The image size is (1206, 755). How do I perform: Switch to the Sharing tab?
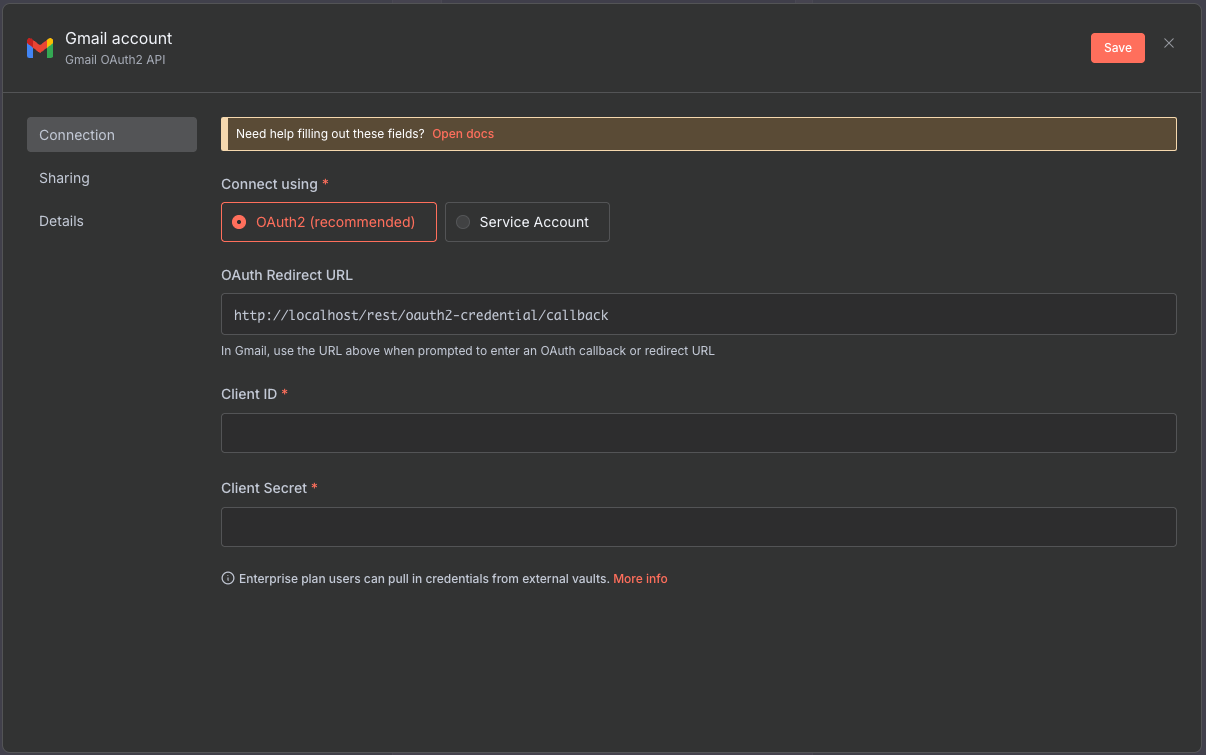pos(112,178)
